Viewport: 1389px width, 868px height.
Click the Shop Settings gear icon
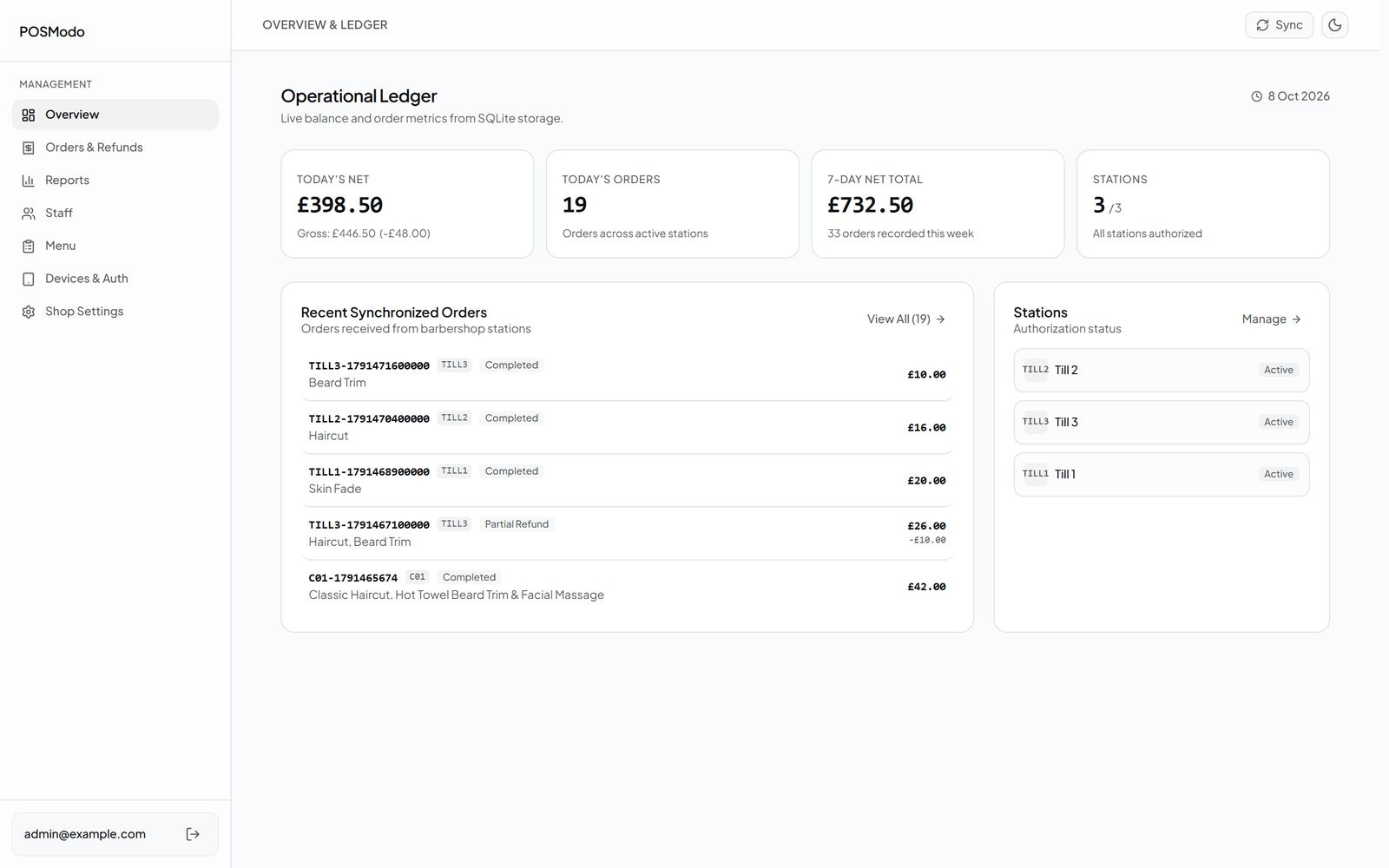tap(29, 312)
